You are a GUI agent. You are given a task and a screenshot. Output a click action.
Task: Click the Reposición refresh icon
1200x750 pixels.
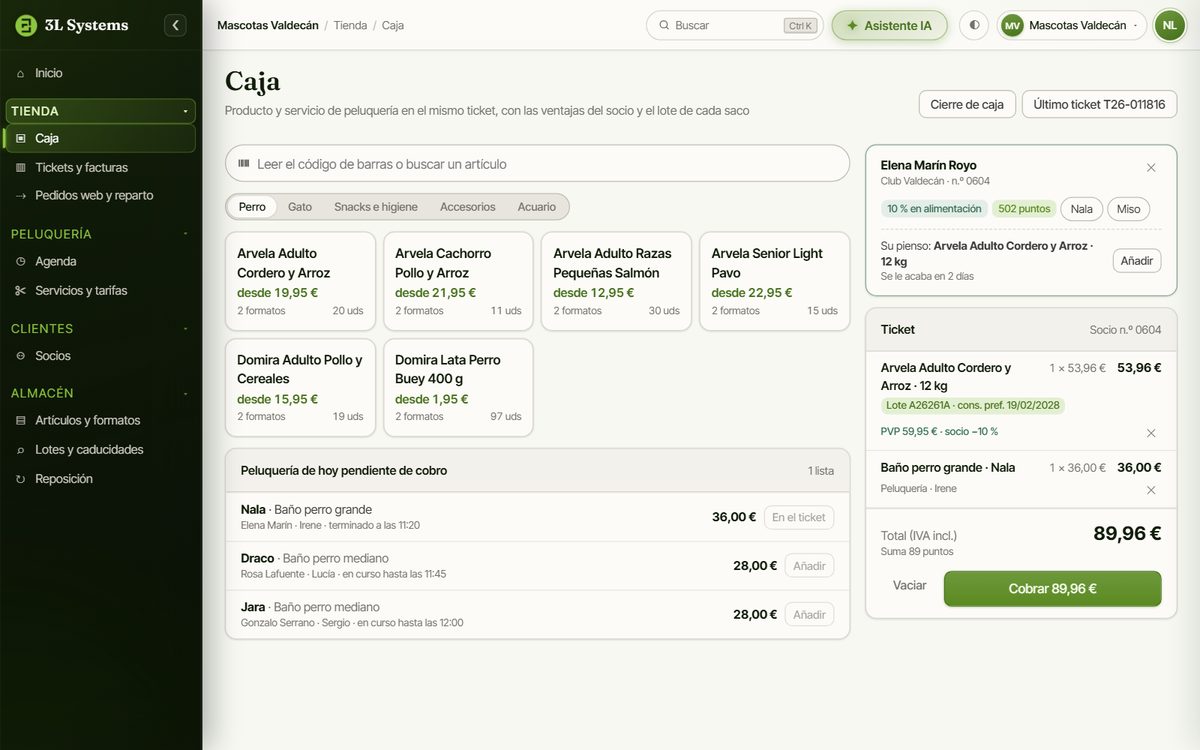21,479
